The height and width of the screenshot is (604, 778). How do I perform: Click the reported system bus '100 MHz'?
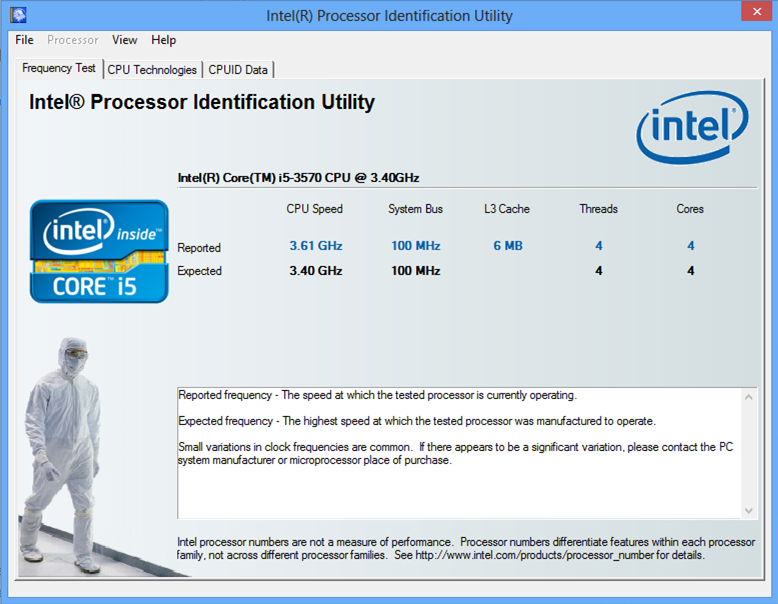click(x=415, y=246)
